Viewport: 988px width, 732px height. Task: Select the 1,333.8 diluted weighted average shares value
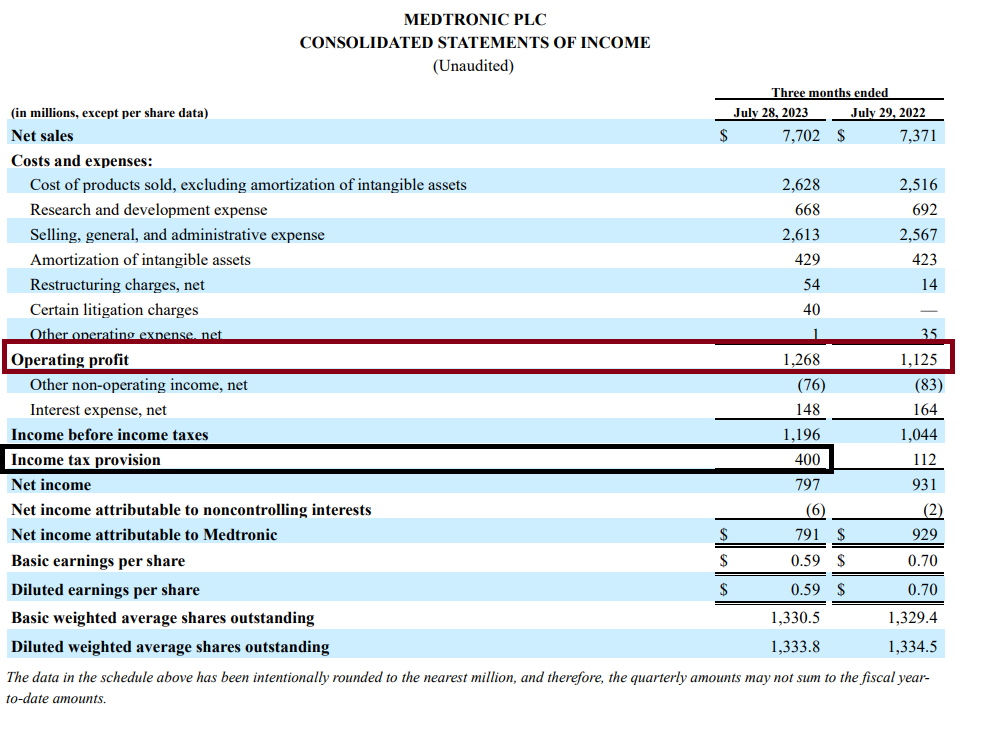pos(795,646)
